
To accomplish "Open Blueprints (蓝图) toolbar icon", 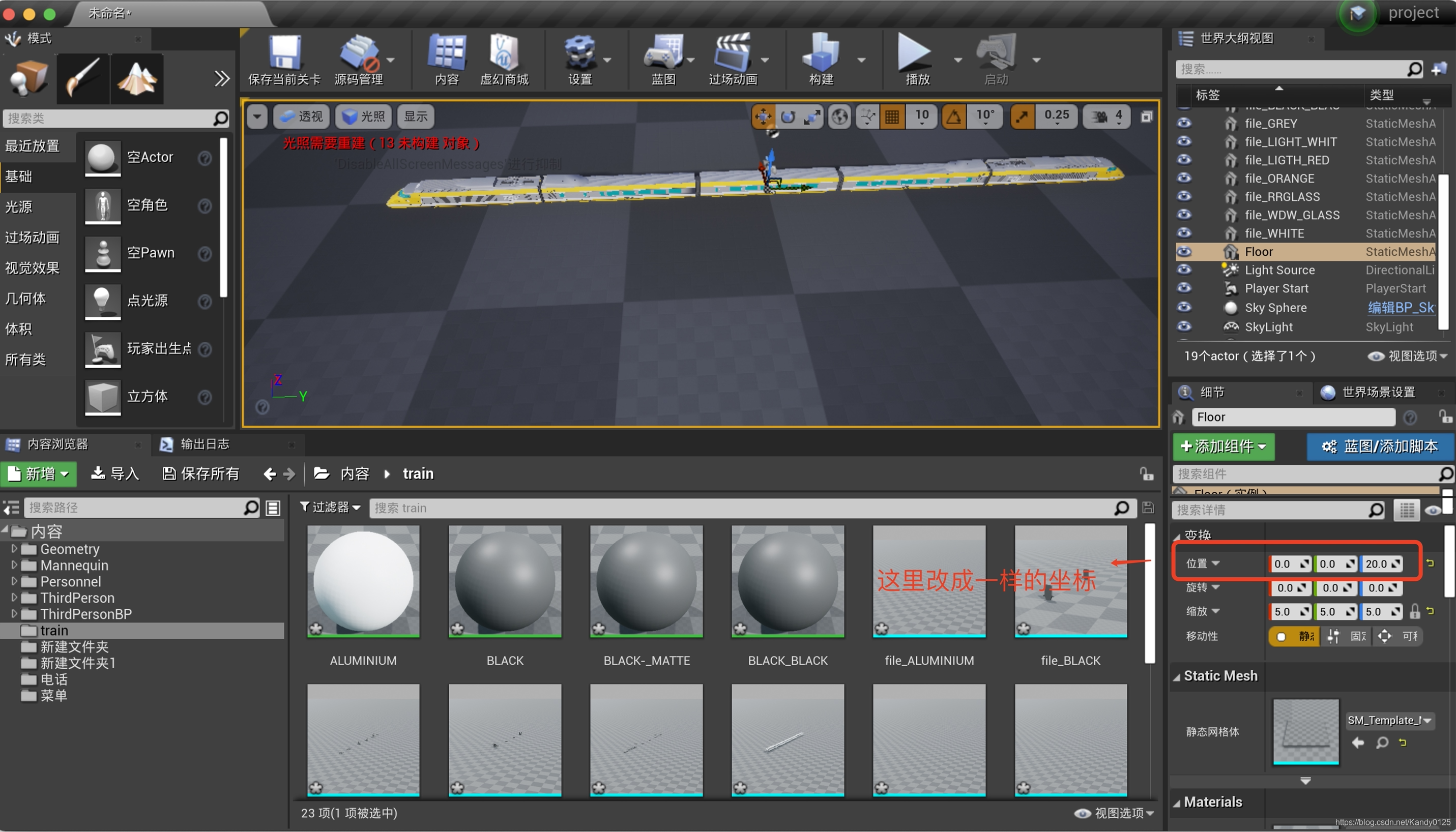I will pos(663,60).
